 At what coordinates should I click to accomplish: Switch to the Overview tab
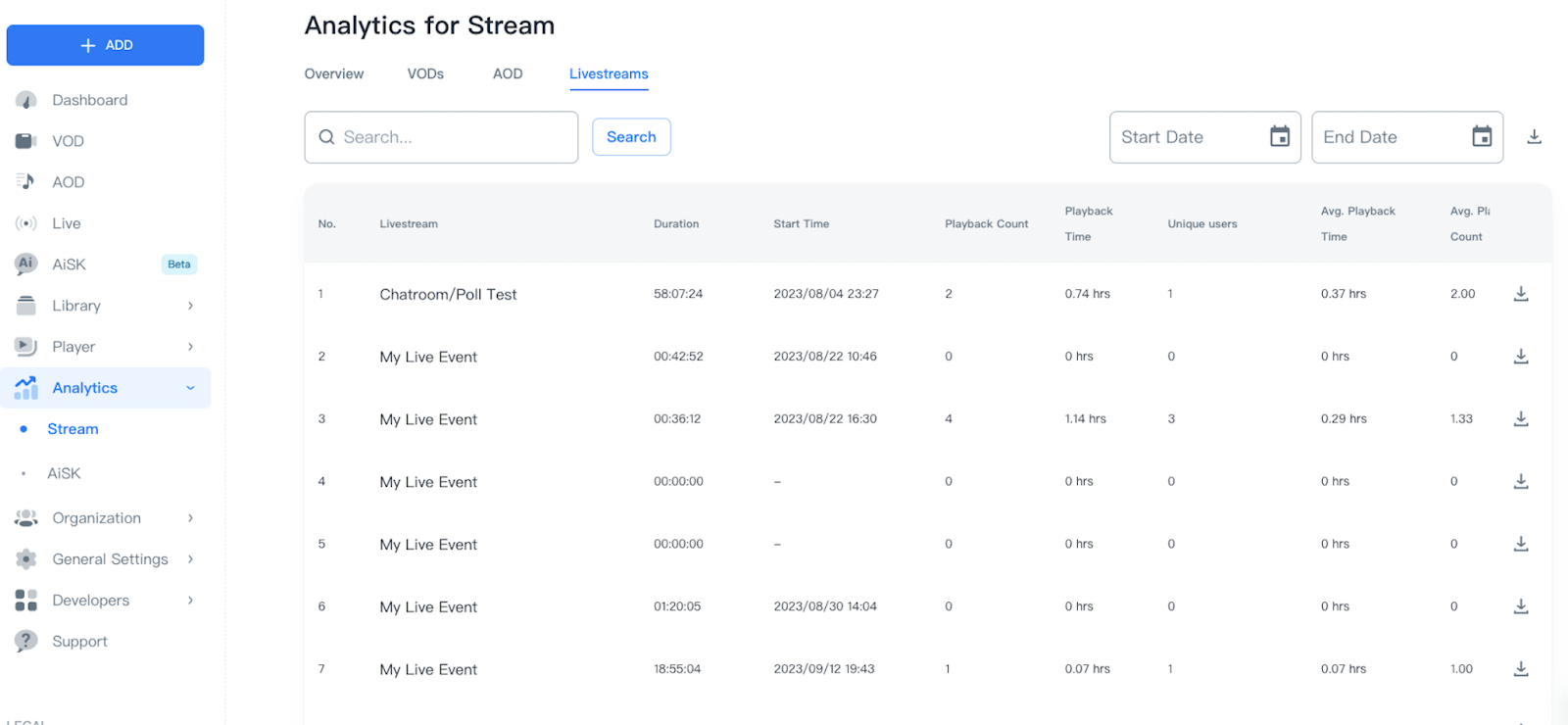click(333, 74)
